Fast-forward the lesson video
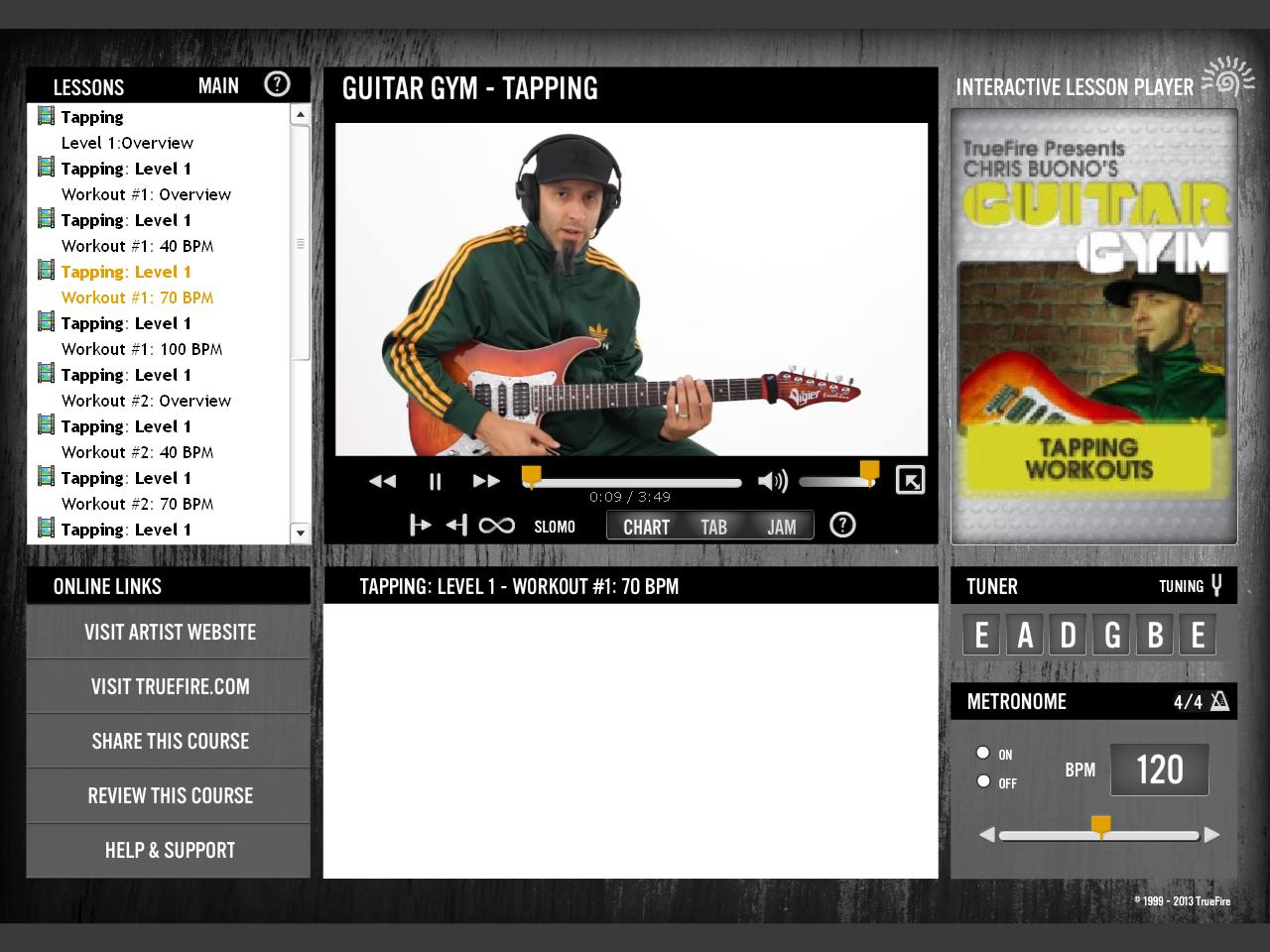The height and width of the screenshot is (952, 1270). click(486, 481)
